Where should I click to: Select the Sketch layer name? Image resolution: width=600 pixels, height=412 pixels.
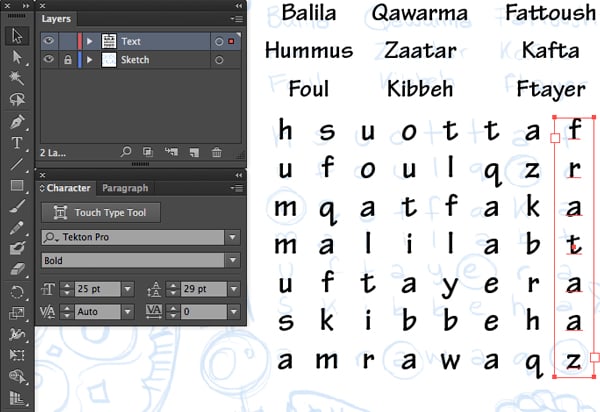pyautogui.click(x=135, y=60)
